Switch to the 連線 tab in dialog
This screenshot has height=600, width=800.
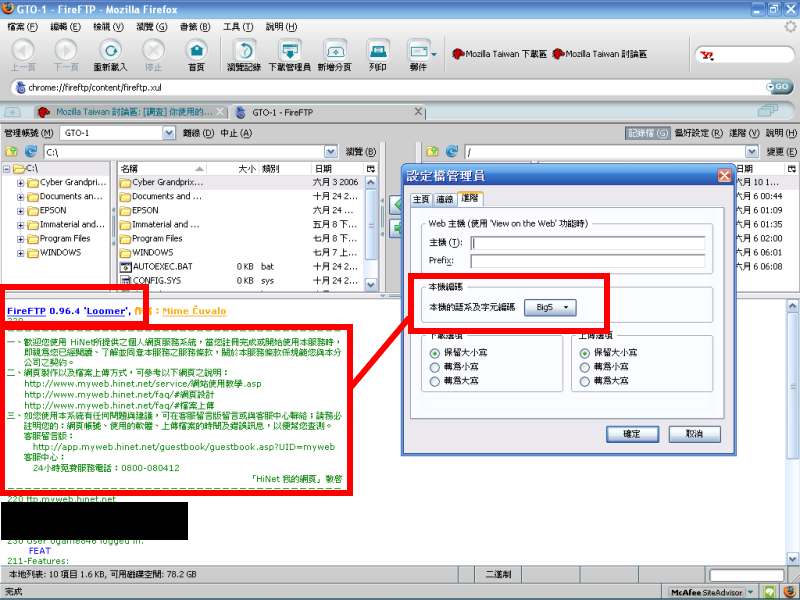(x=444, y=199)
